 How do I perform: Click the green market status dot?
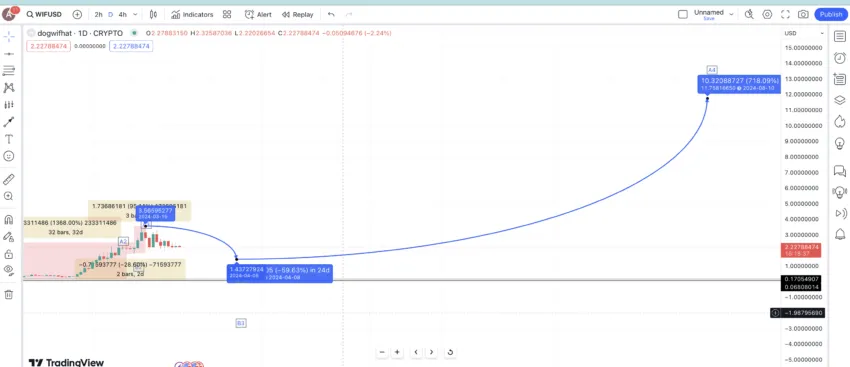click(134, 33)
